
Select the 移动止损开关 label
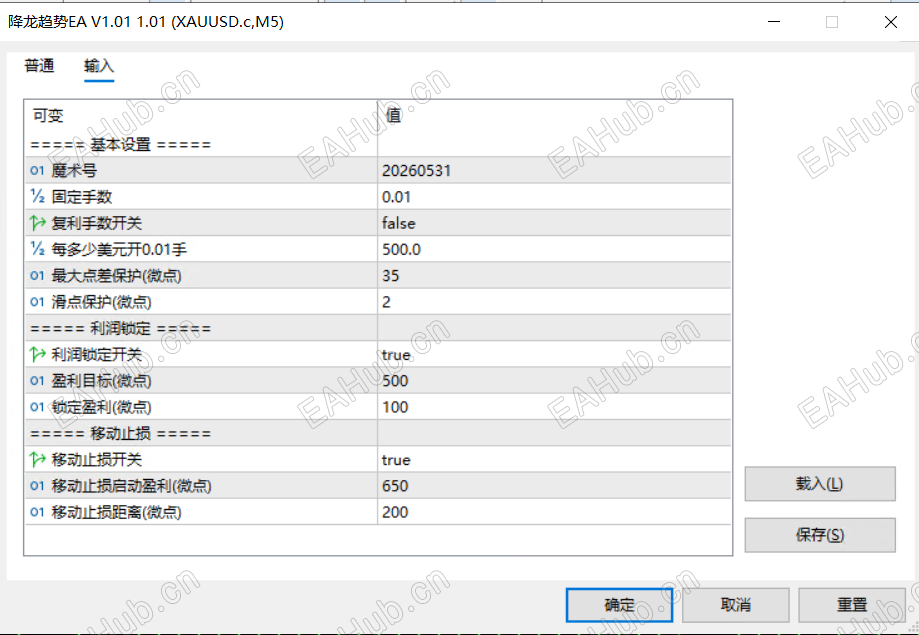coord(97,460)
